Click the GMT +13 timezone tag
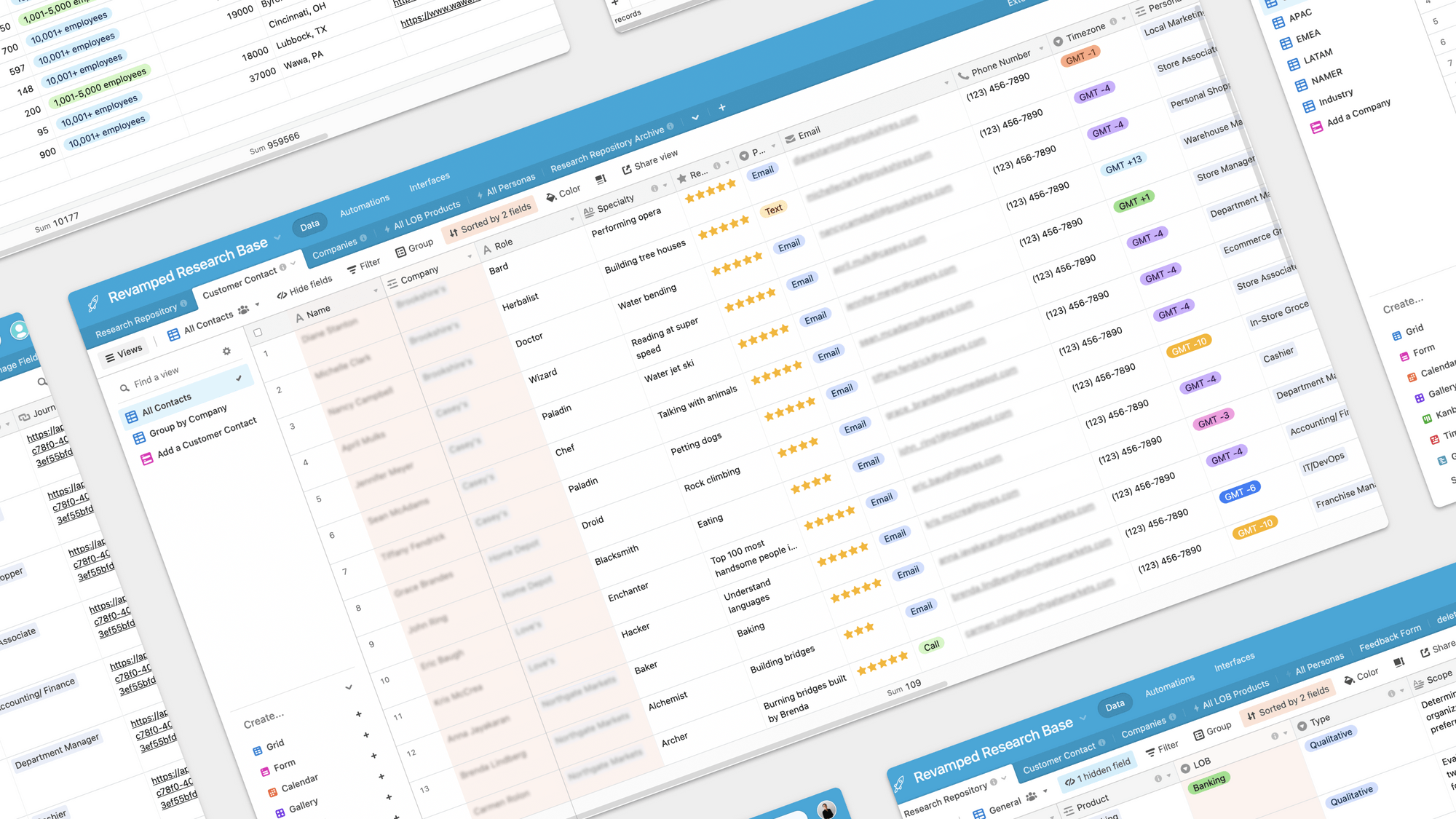The height and width of the screenshot is (819, 1456). (1123, 165)
